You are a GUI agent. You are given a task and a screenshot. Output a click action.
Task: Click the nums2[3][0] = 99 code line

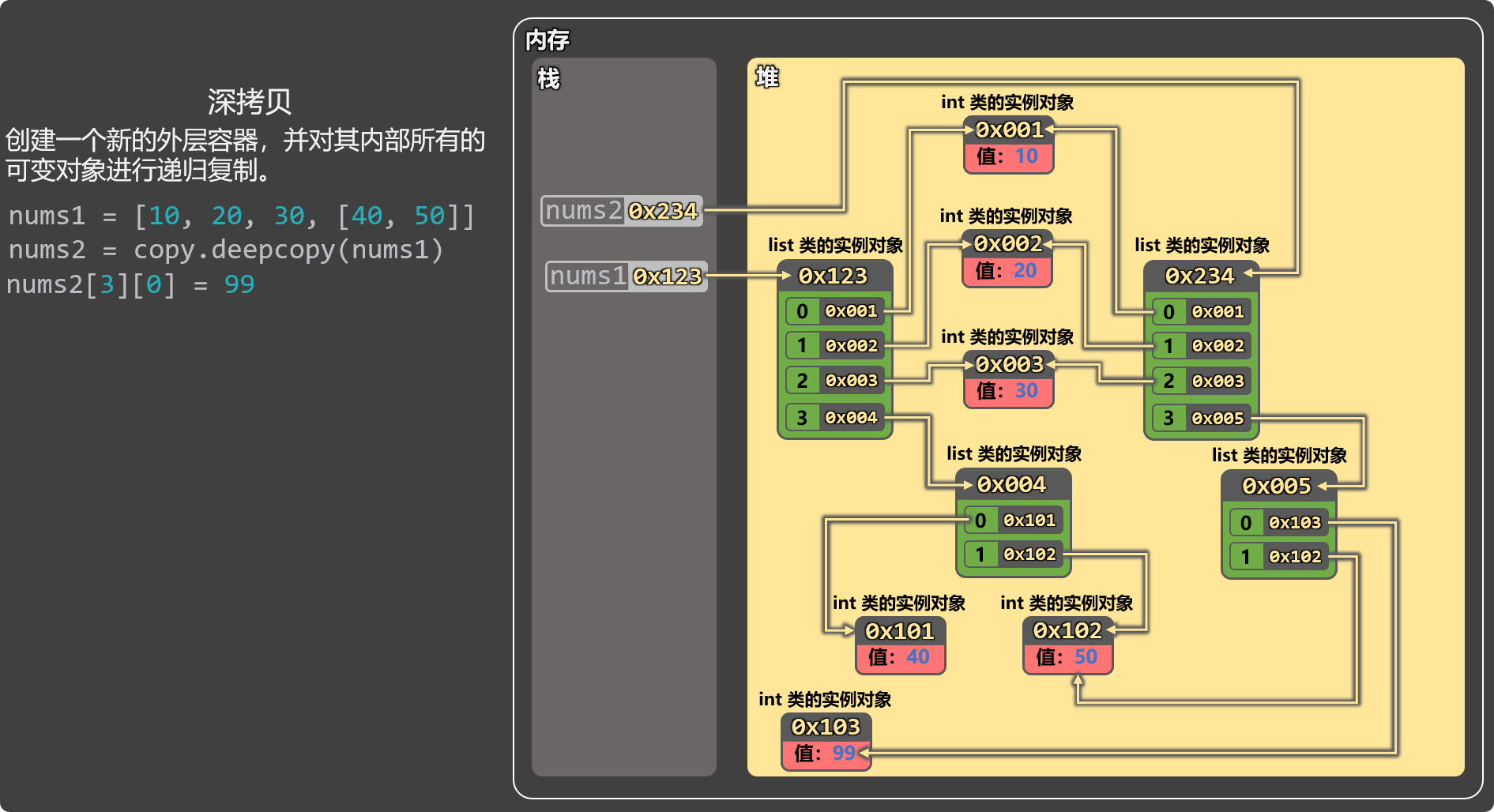(130, 284)
